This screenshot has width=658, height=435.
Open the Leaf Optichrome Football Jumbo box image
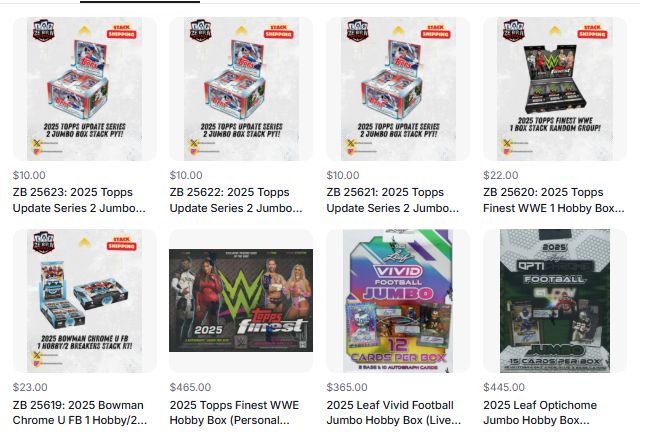point(555,301)
